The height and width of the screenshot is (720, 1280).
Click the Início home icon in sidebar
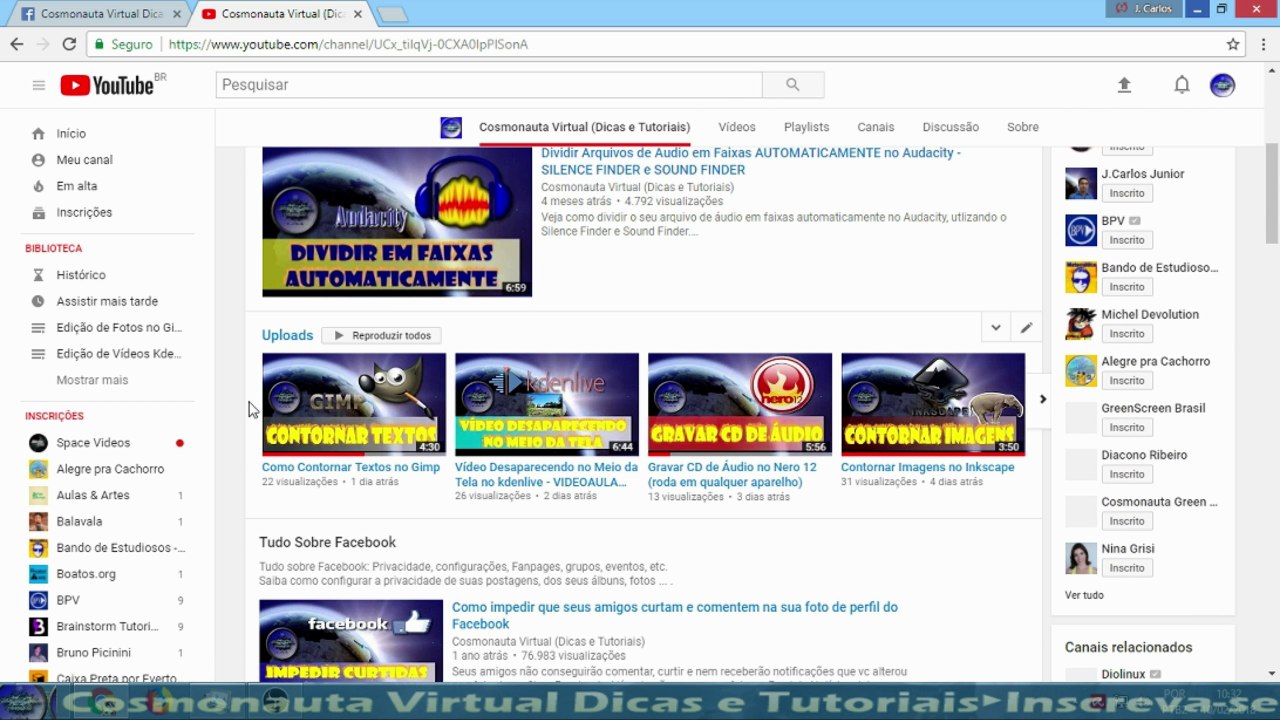click(38, 133)
